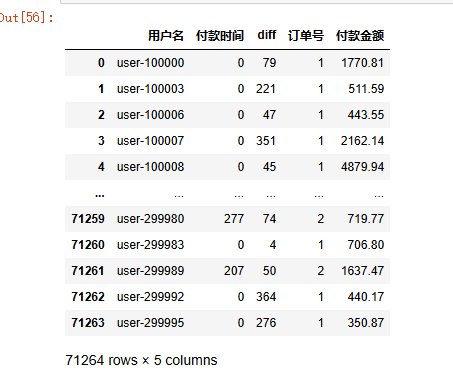The image size is (453, 375).
Task: Click the cell user-299989
Action: click(x=150, y=271)
